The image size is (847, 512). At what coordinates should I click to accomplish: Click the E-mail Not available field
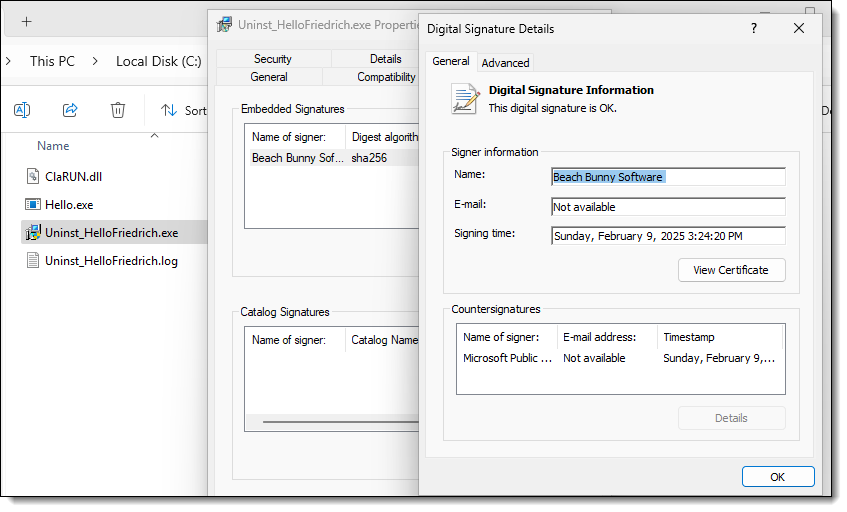tap(668, 207)
